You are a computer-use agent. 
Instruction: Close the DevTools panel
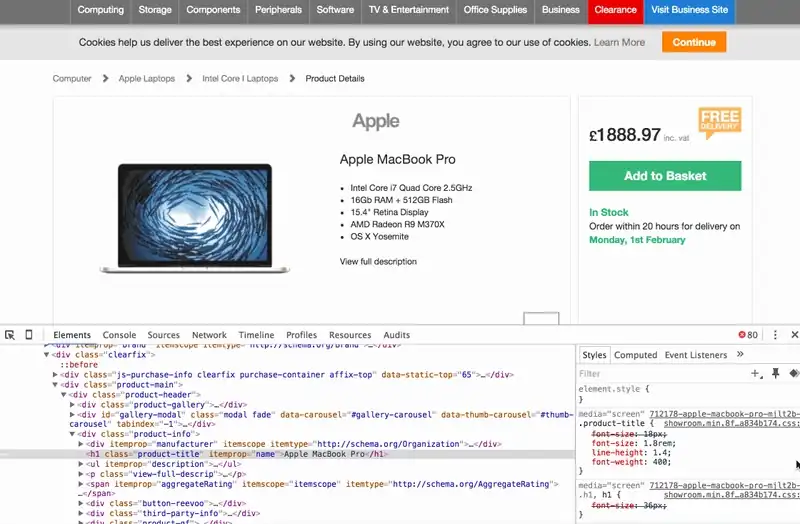click(x=794, y=335)
